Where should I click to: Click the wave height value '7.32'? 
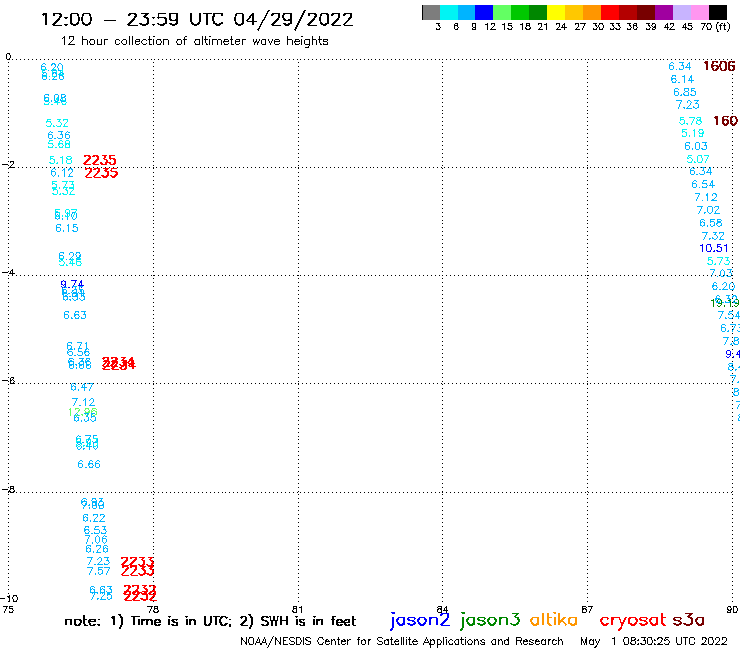pyautogui.click(x=713, y=236)
